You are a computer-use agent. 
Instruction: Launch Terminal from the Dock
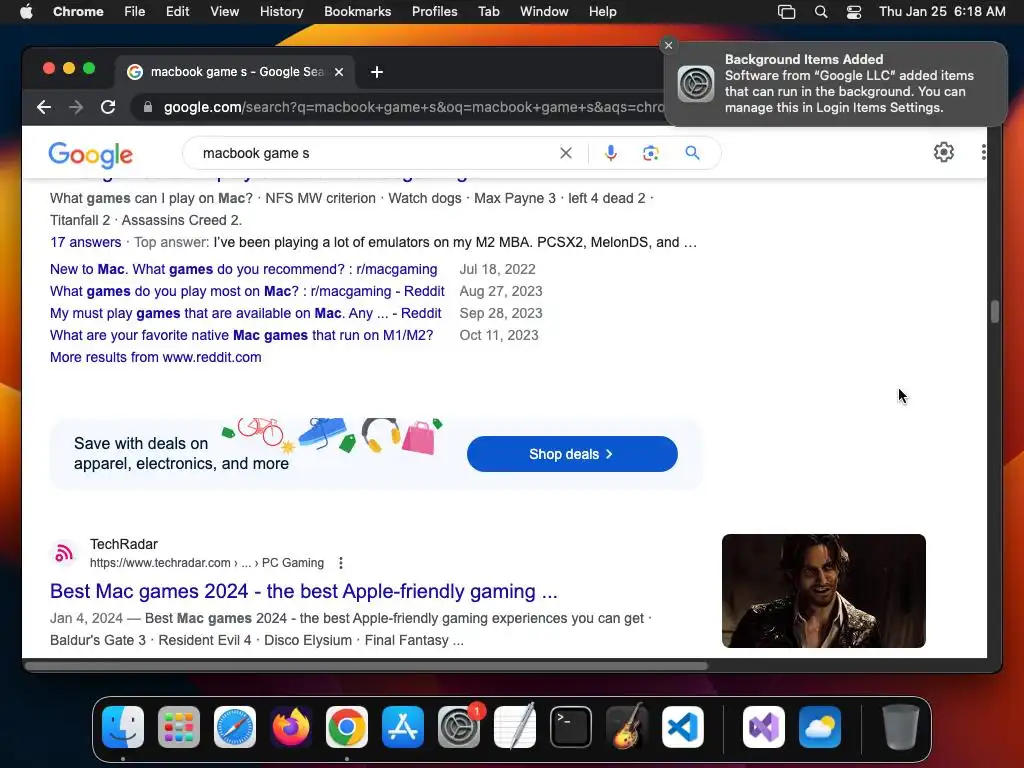coord(571,727)
